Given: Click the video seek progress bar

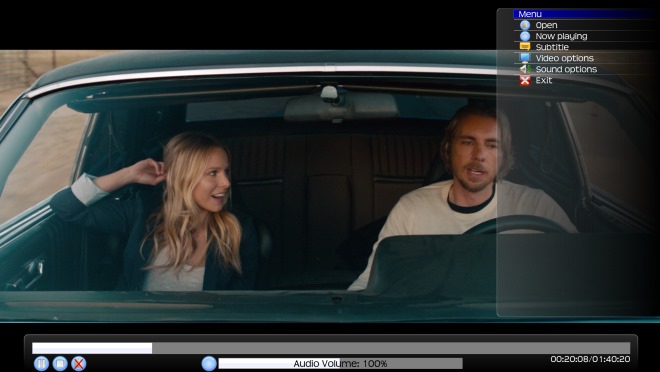Looking at the screenshot, I should pyautogui.click(x=331, y=348).
